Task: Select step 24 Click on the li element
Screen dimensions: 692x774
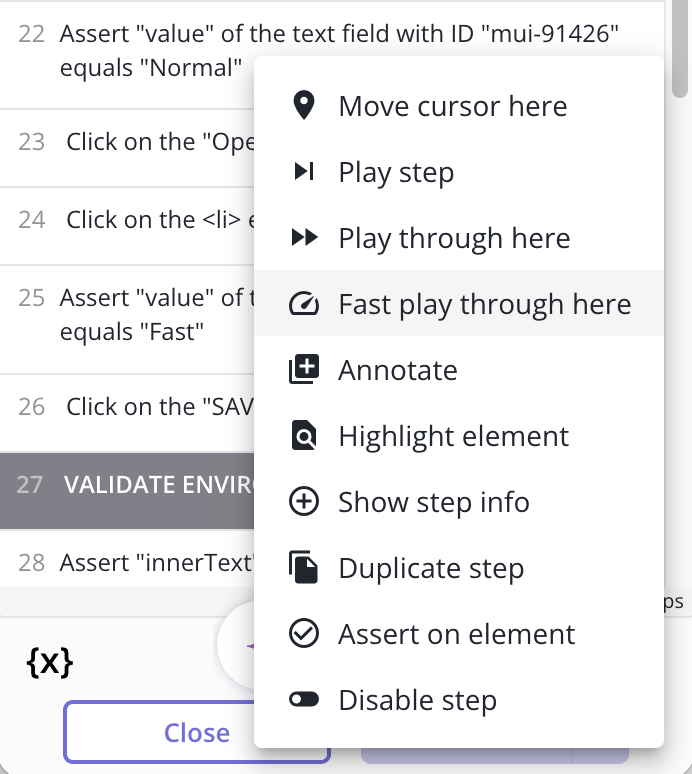Action: point(127,226)
